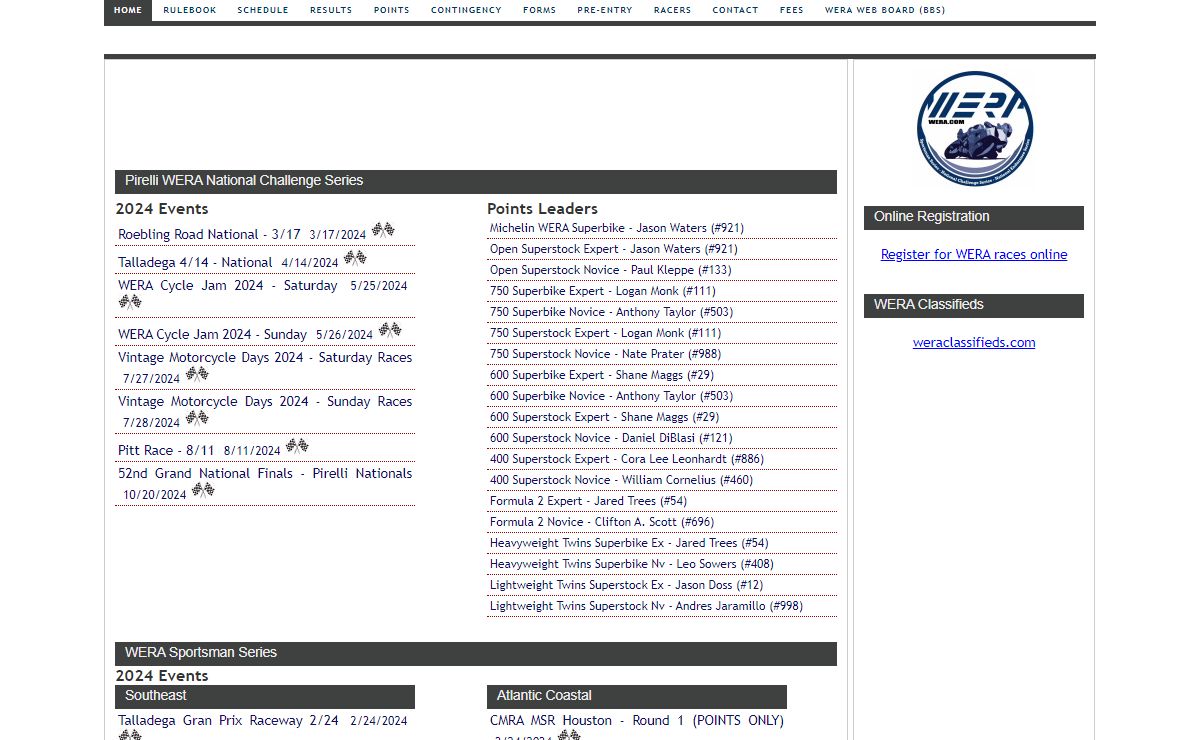This screenshot has width=1200, height=740.
Task: Click flags icon beside 10/20/2024 date
Action: (203, 490)
